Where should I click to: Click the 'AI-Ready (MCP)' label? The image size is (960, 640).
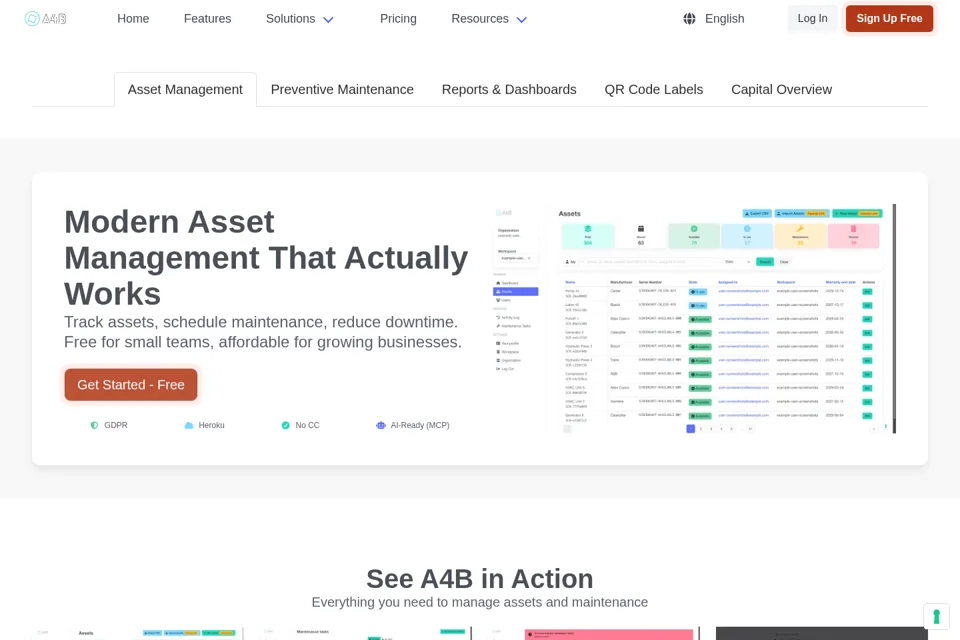[420, 425]
